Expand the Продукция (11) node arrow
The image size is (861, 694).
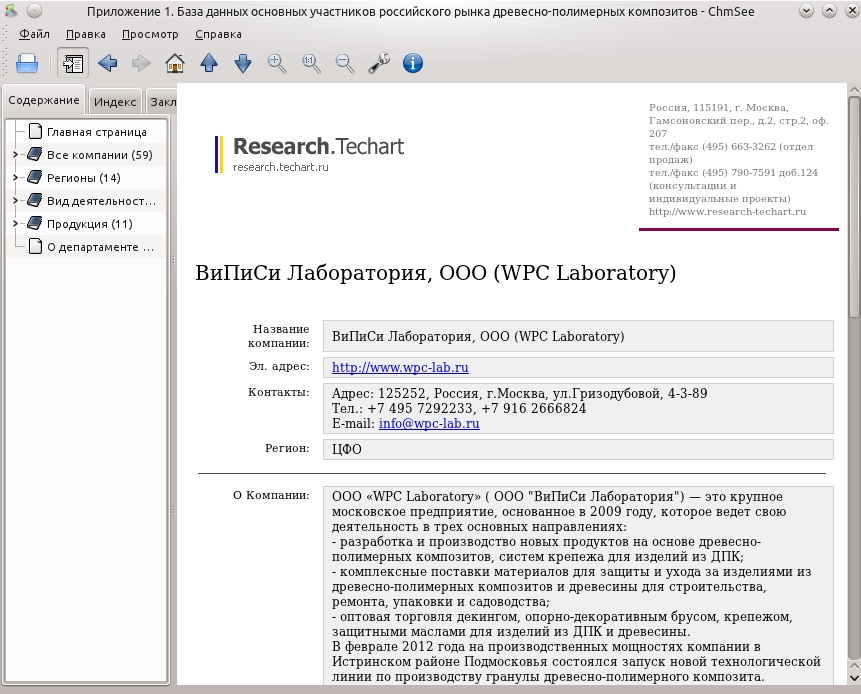15,224
